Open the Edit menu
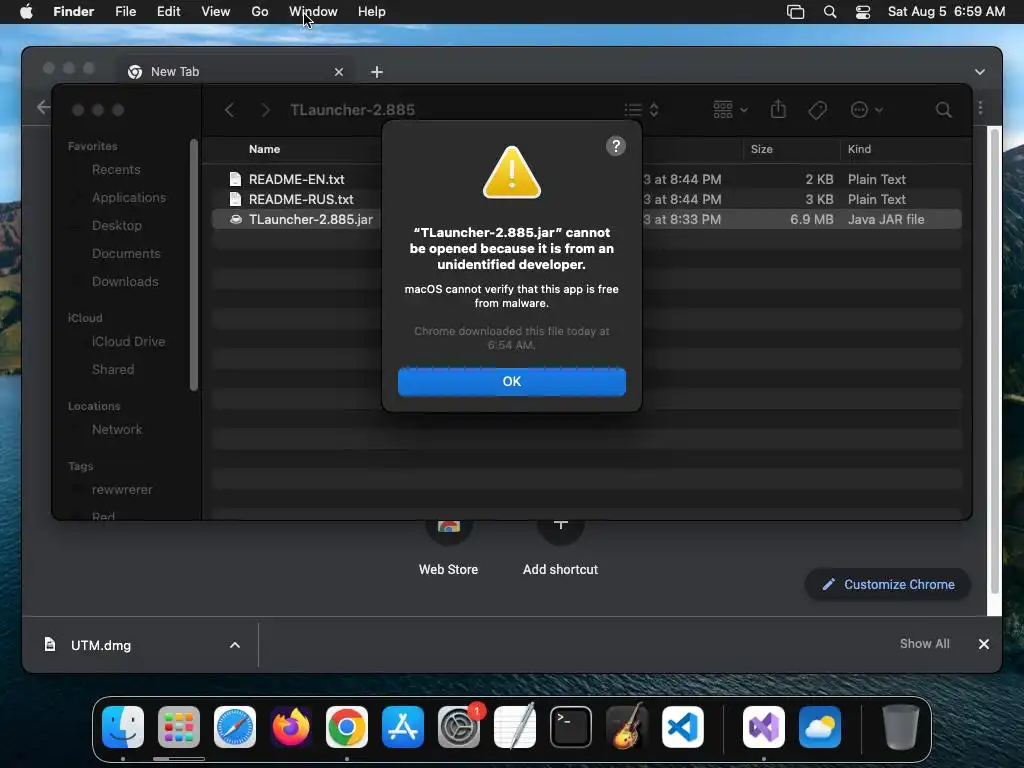Viewport: 1024px width, 768px height. coord(168,12)
